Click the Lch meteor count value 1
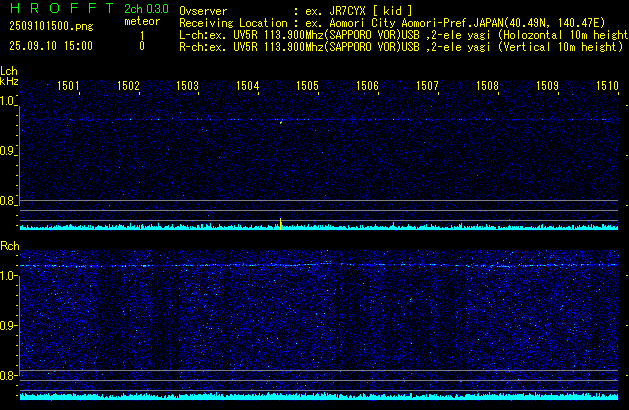Image resolution: width=629 pixels, height=410 pixels. [x=142, y=36]
